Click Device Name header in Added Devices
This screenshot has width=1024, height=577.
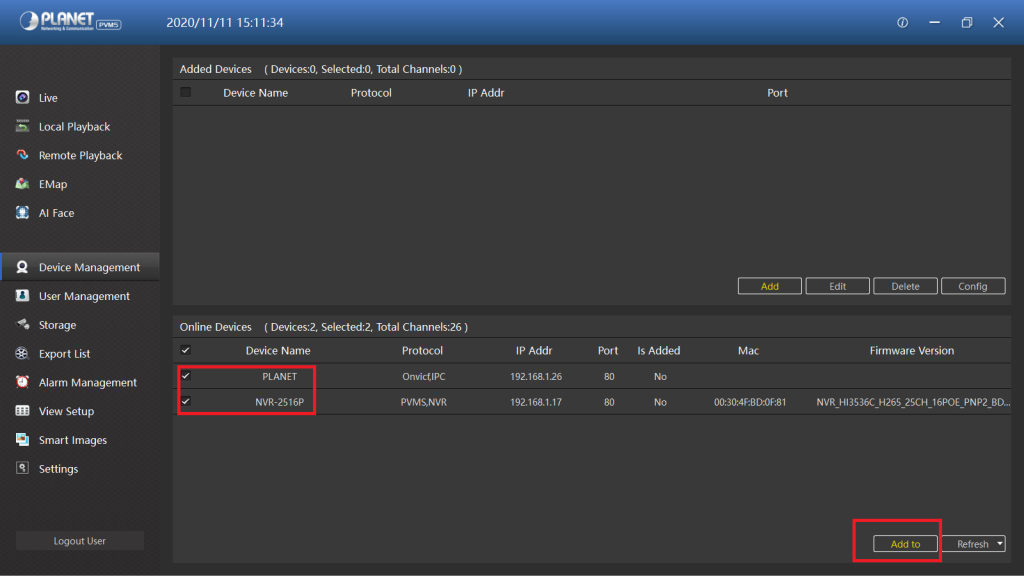(255, 93)
